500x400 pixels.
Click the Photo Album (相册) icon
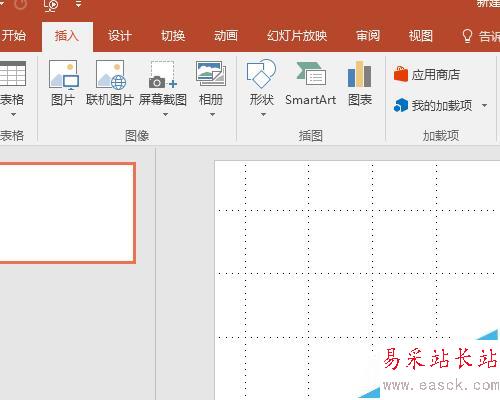(x=211, y=74)
